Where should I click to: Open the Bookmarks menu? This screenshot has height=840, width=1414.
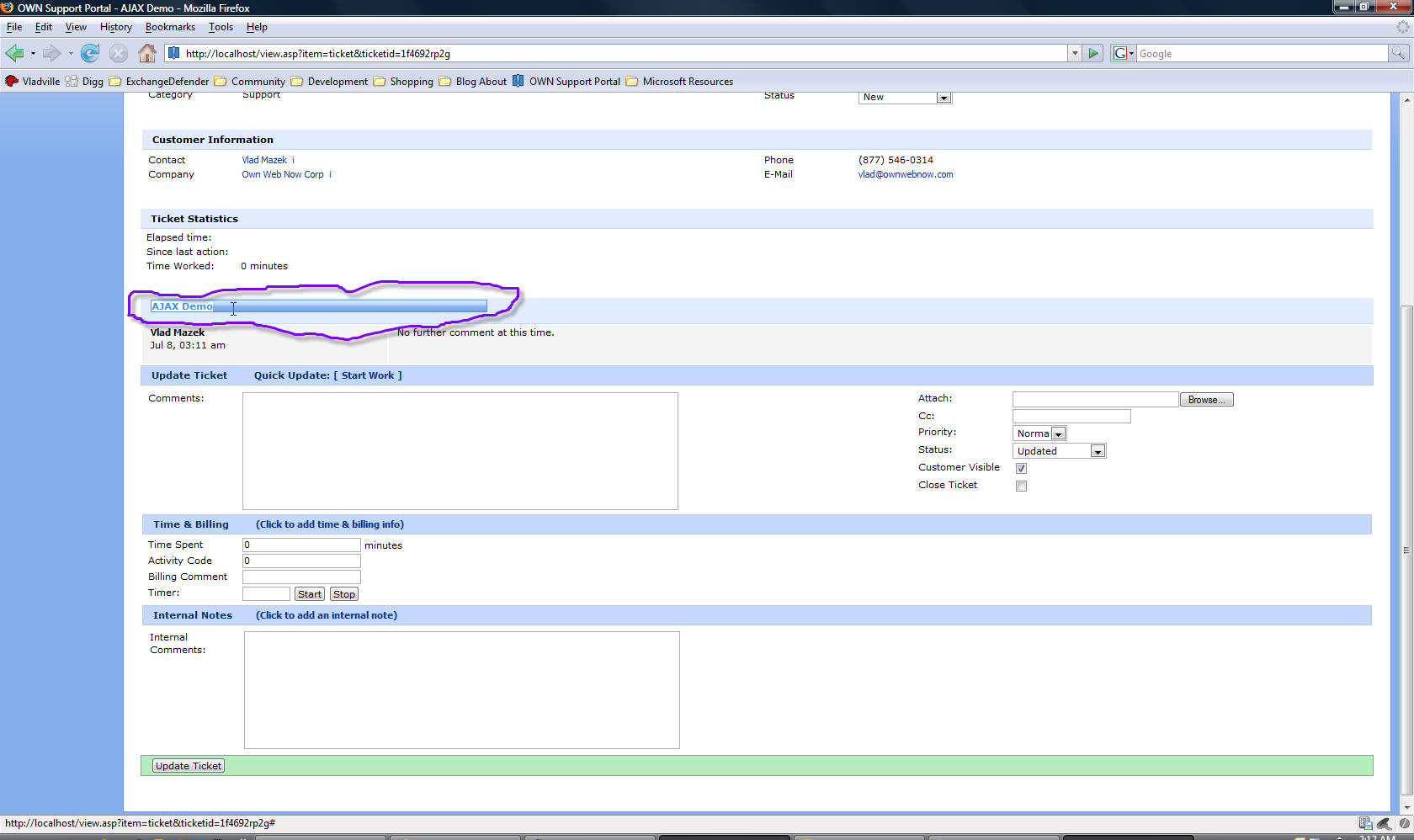pyautogui.click(x=170, y=27)
